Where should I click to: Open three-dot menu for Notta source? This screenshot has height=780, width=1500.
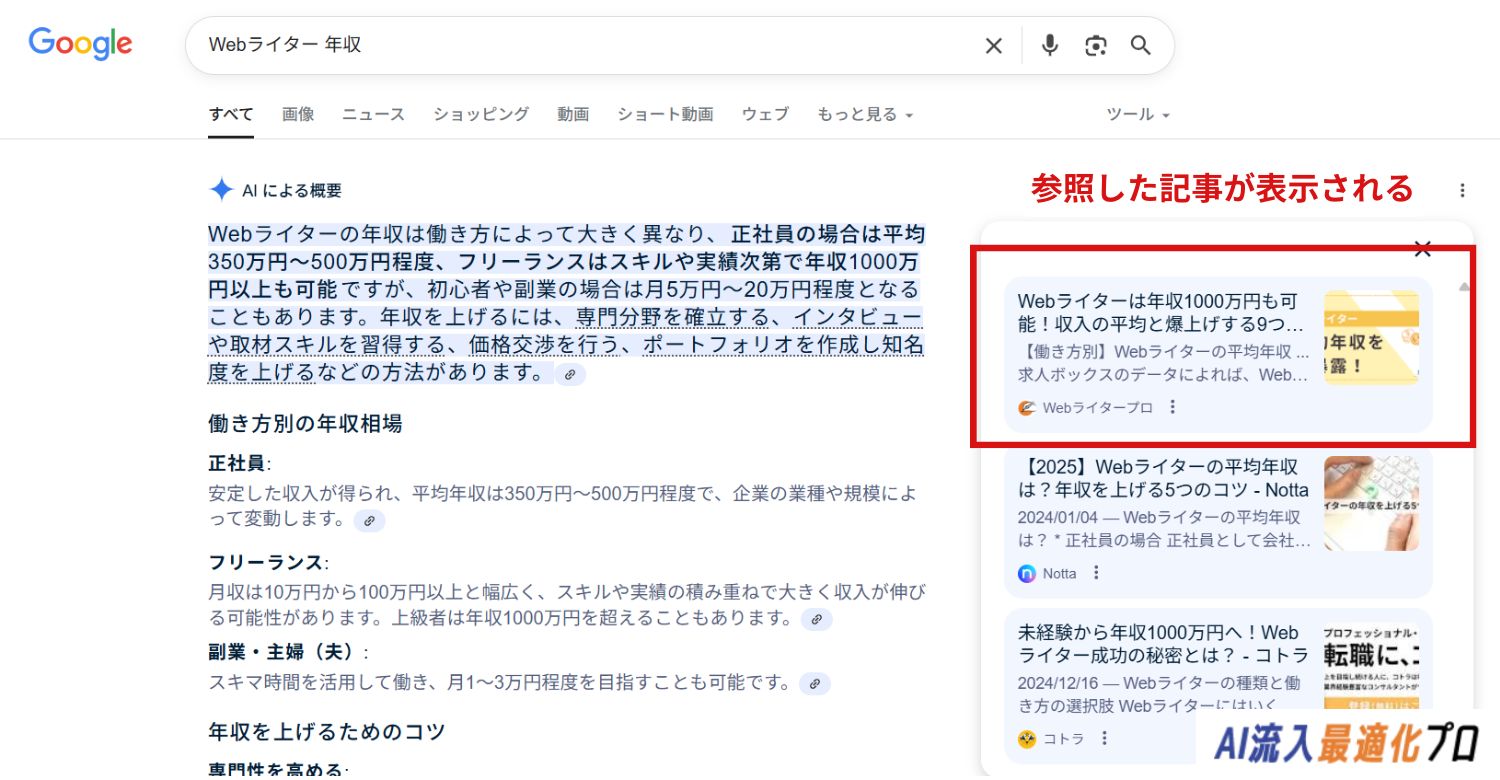pos(1096,573)
